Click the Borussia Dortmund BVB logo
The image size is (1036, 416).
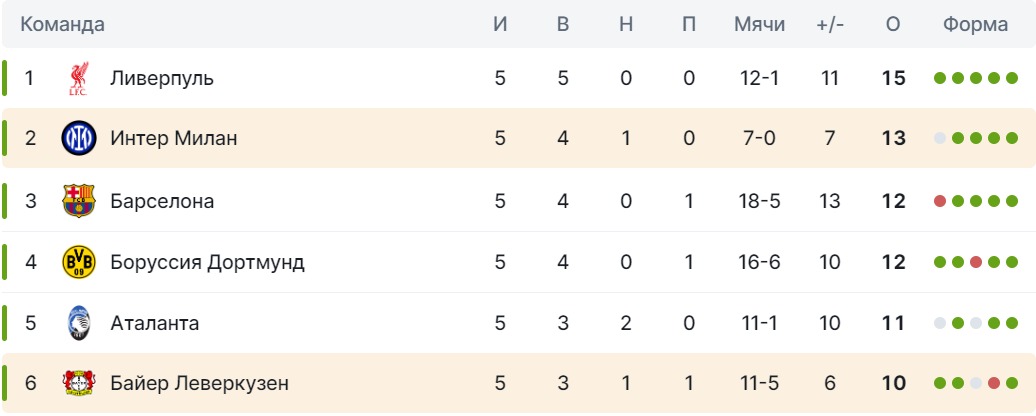tap(78, 262)
